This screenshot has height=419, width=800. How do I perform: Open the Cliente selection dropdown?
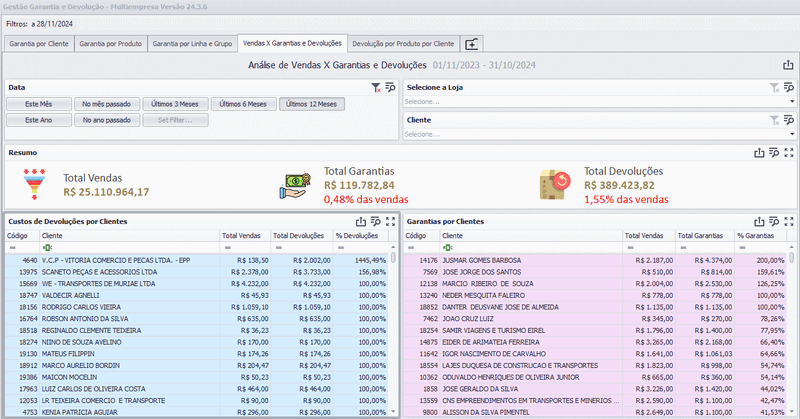coord(792,134)
